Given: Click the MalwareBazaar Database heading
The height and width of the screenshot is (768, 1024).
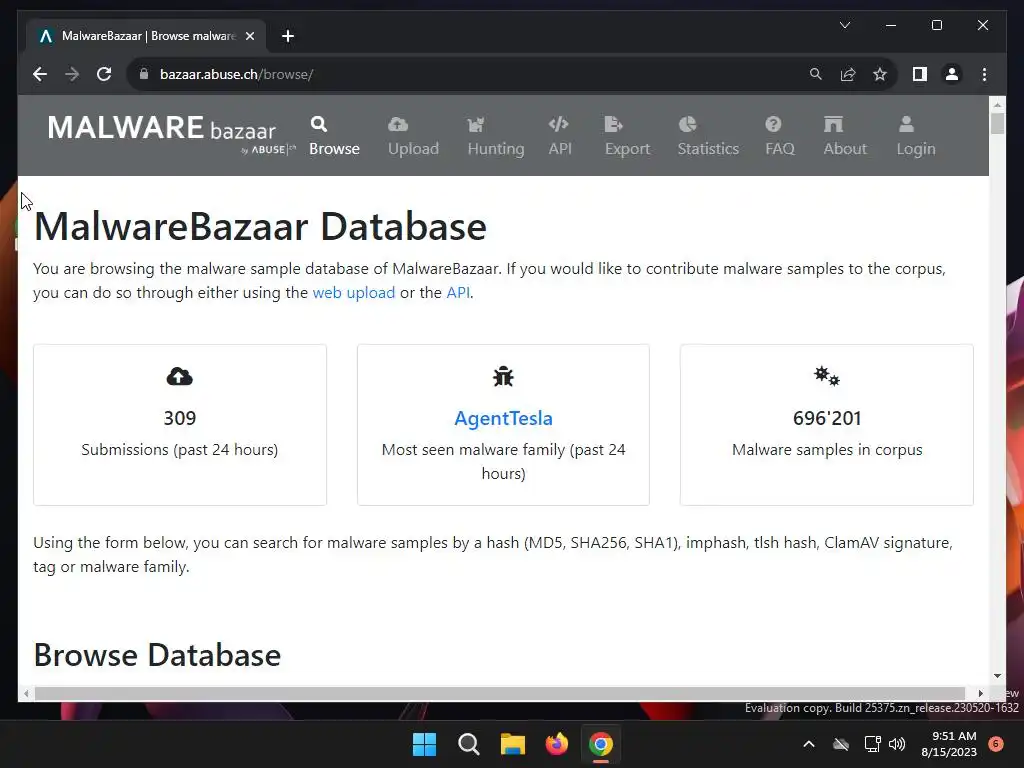Looking at the screenshot, I should coord(260,227).
